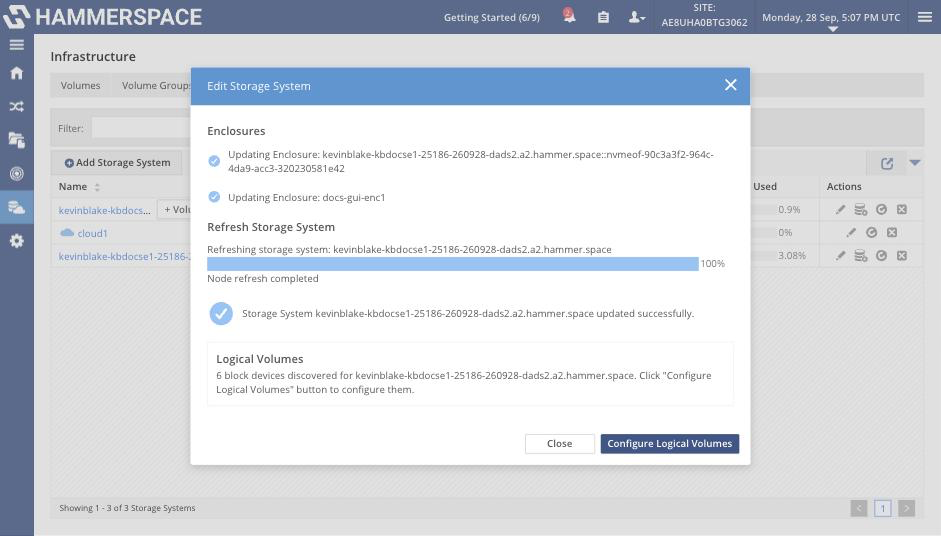This screenshot has height=536, width=941.
Task: Select page 1 in pagination
Action: [x=883, y=508]
